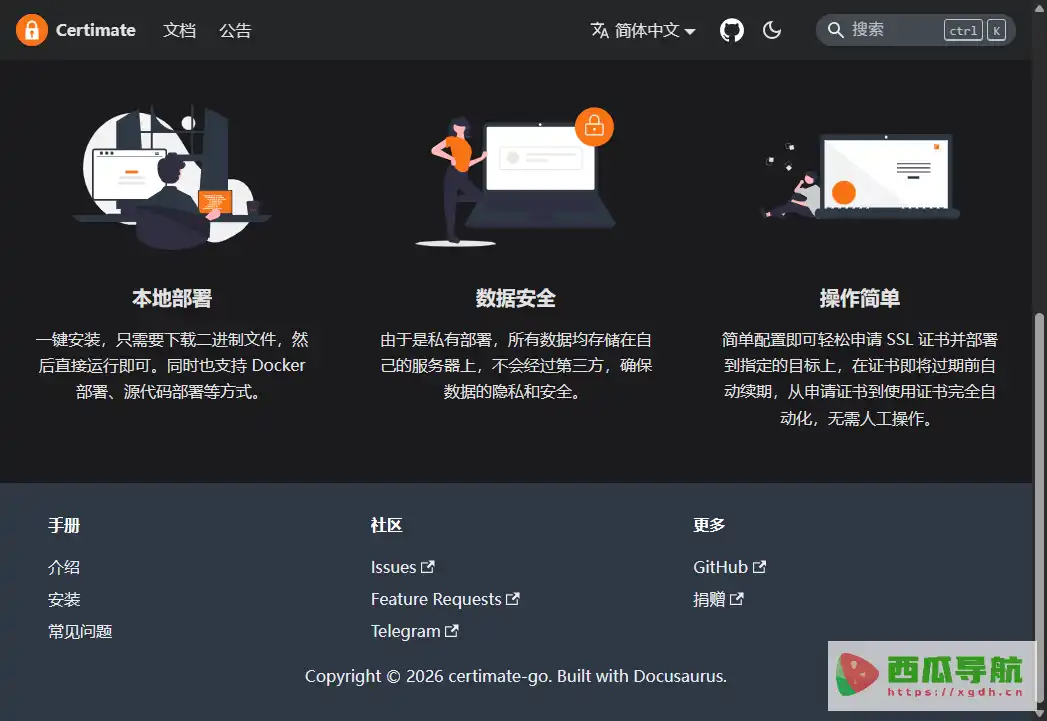Click the 数据安全 heading
1047x721 pixels.
point(515,298)
